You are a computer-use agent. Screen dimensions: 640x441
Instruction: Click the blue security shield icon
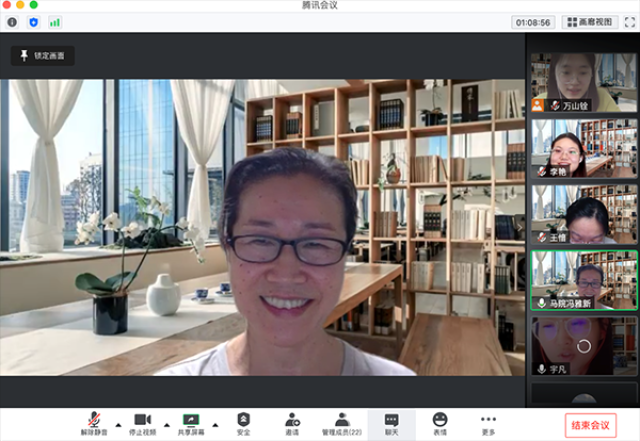click(x=33, y=21)
